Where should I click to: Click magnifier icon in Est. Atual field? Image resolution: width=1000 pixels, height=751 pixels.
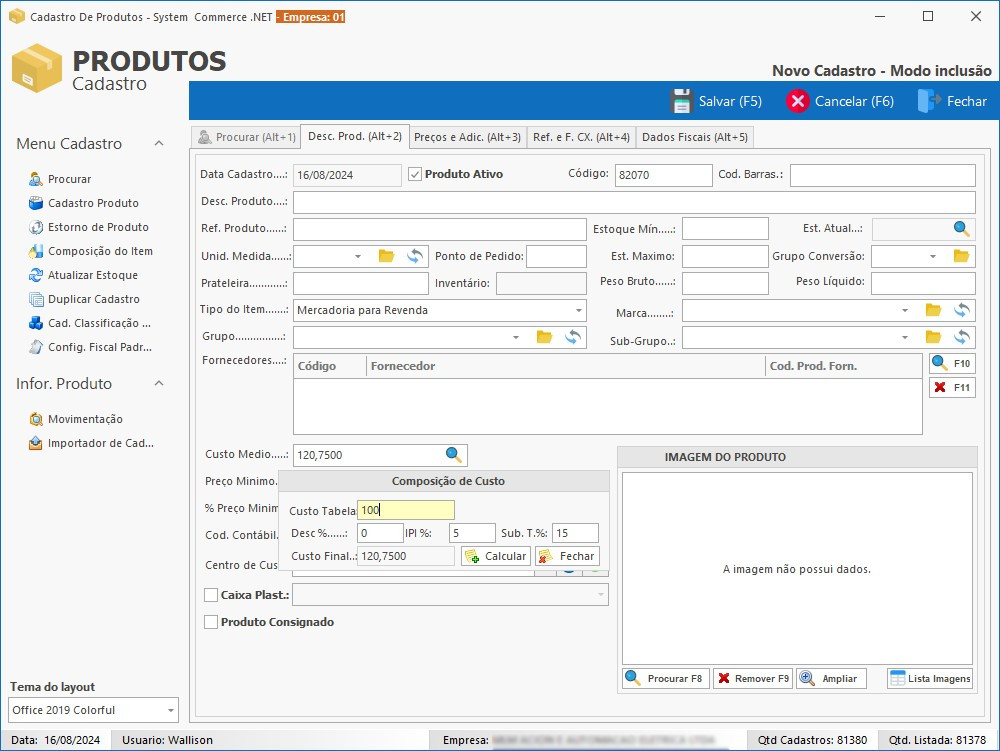[x=961, y=229]
